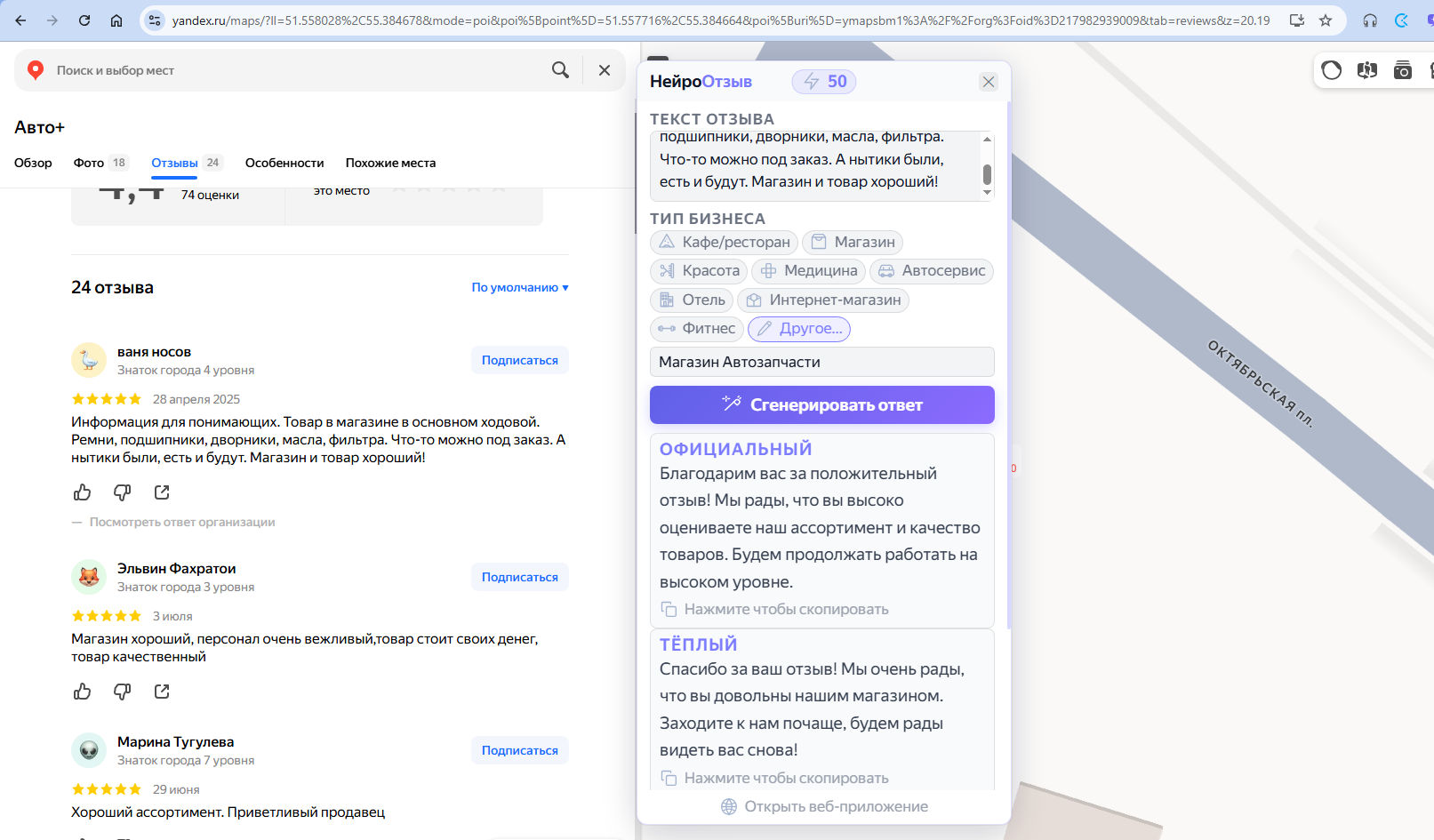The width and height of the screenshot is (1434, 840).
Task: Click the reviewer name Эльвин Фахратои
Action: tap(177, 569)
